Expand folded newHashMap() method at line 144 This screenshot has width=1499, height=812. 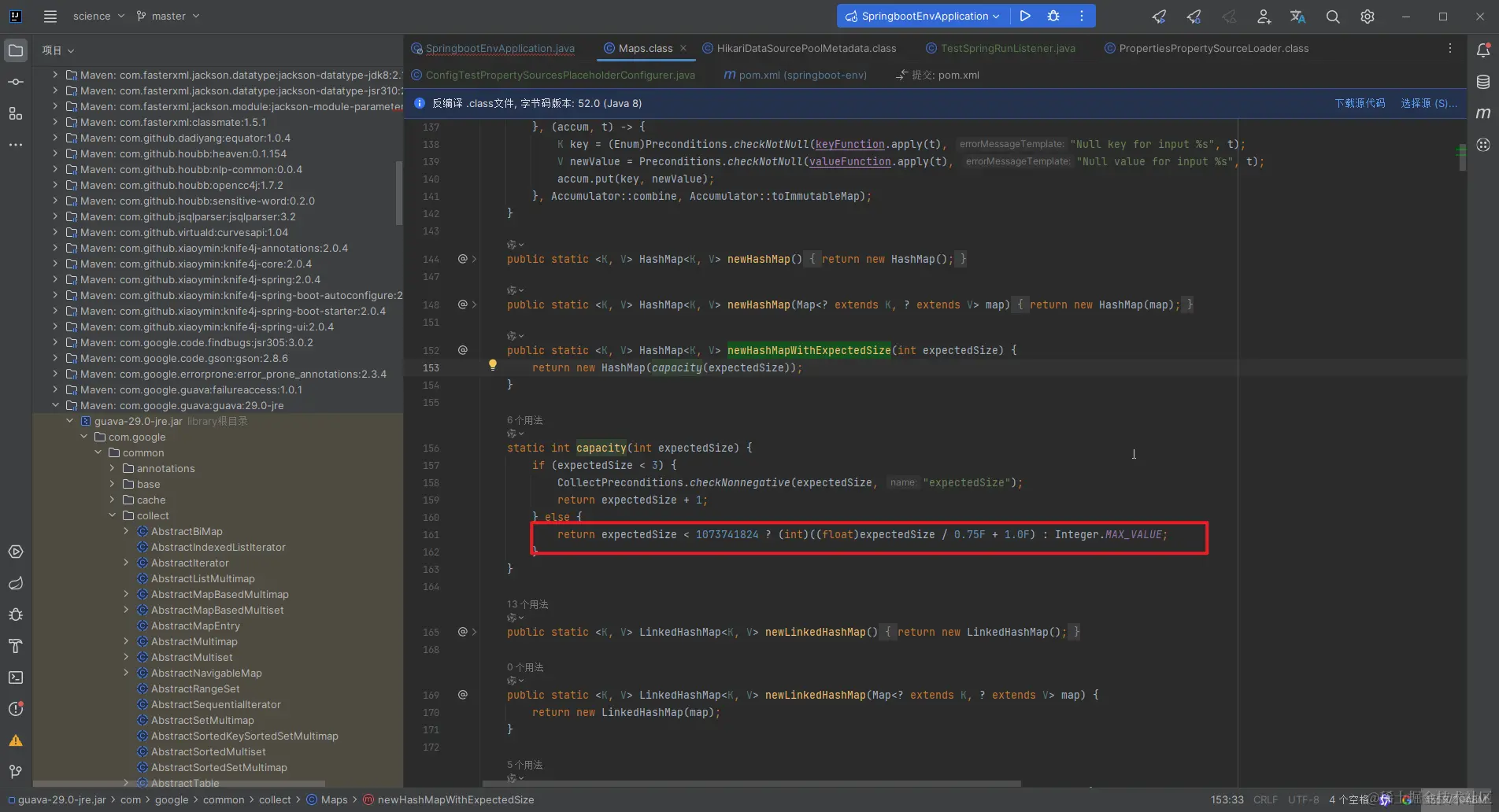[x=474, y=259]
